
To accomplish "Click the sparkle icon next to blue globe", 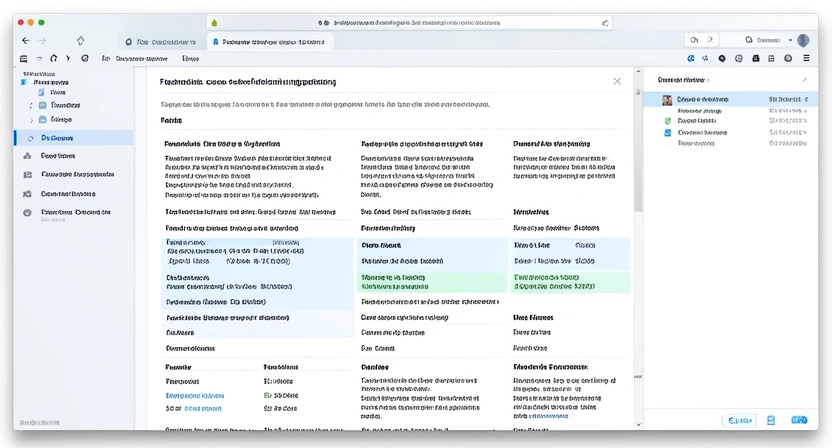I will (705, 58).
